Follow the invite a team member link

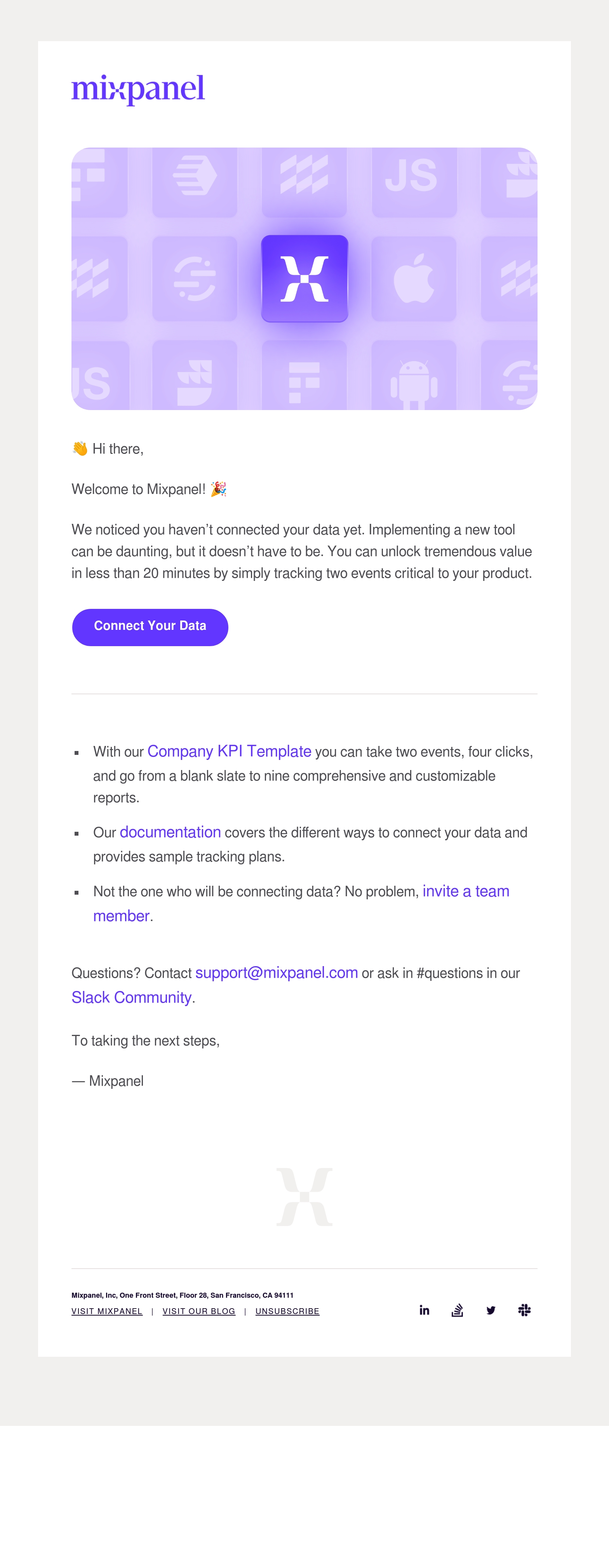pos(301,903)
